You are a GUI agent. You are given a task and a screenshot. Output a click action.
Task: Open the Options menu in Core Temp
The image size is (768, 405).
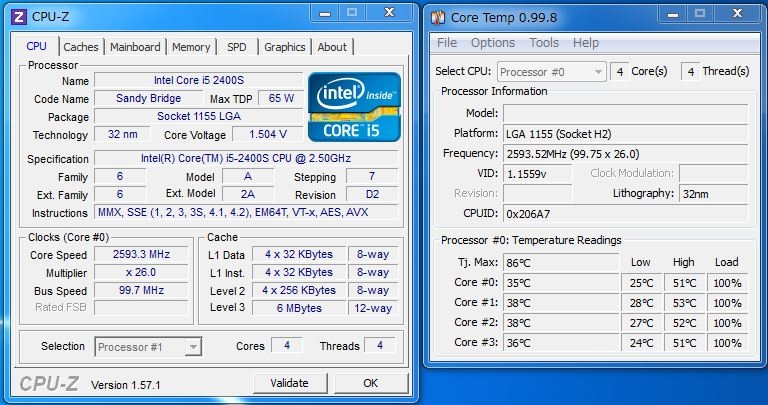[x=493, y=43]
